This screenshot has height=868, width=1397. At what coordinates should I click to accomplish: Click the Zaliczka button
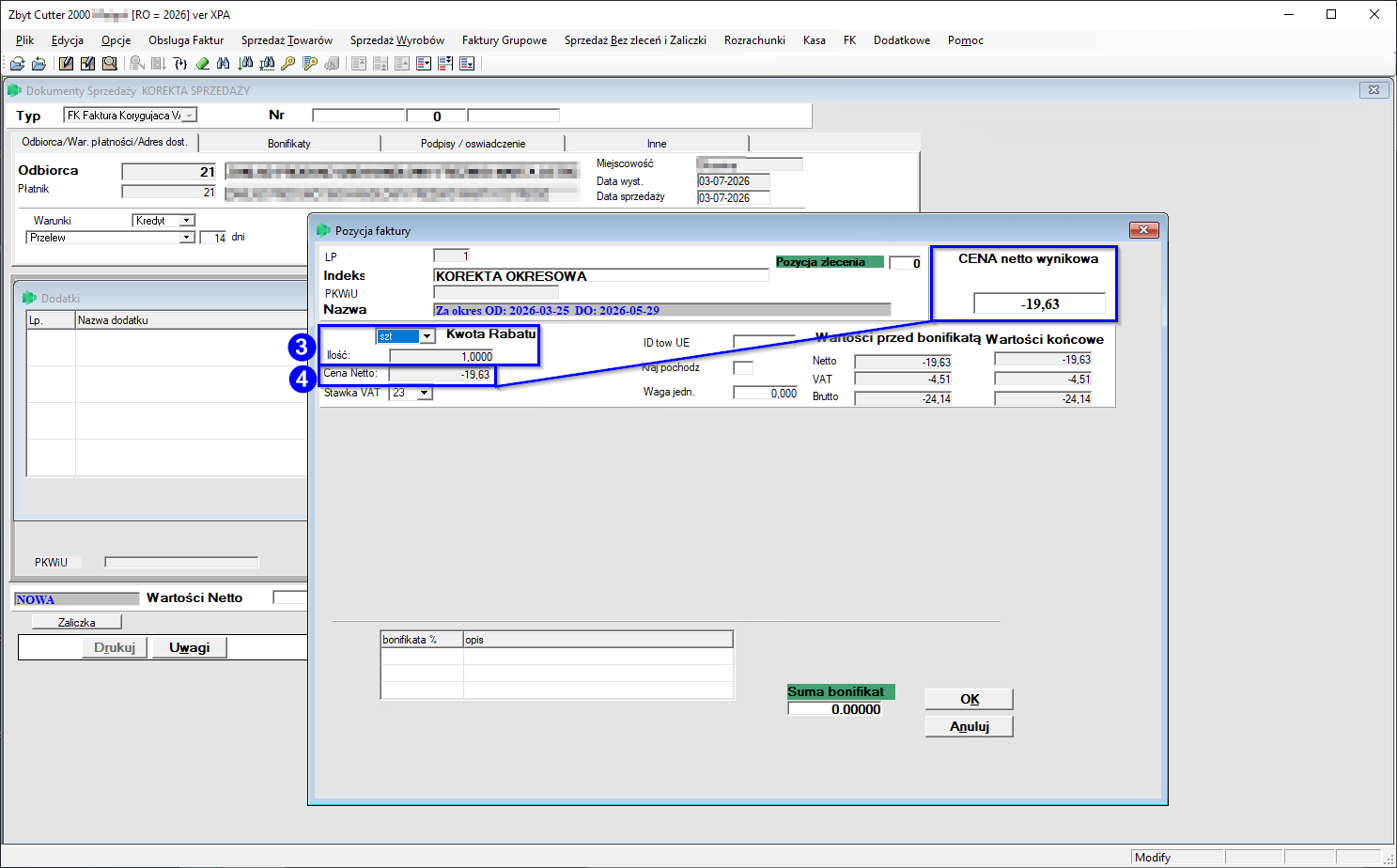[76, 622]
